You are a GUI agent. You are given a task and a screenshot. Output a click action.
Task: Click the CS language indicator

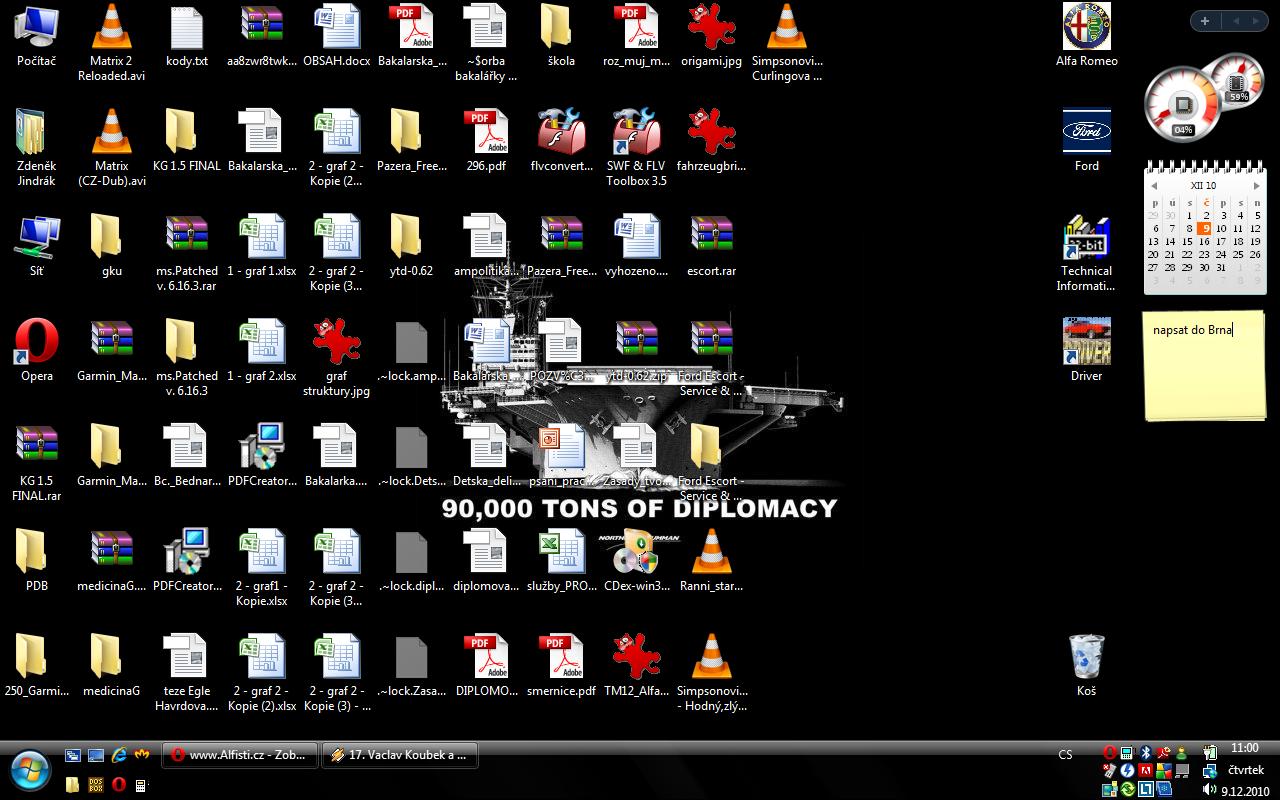[1066, 755]
